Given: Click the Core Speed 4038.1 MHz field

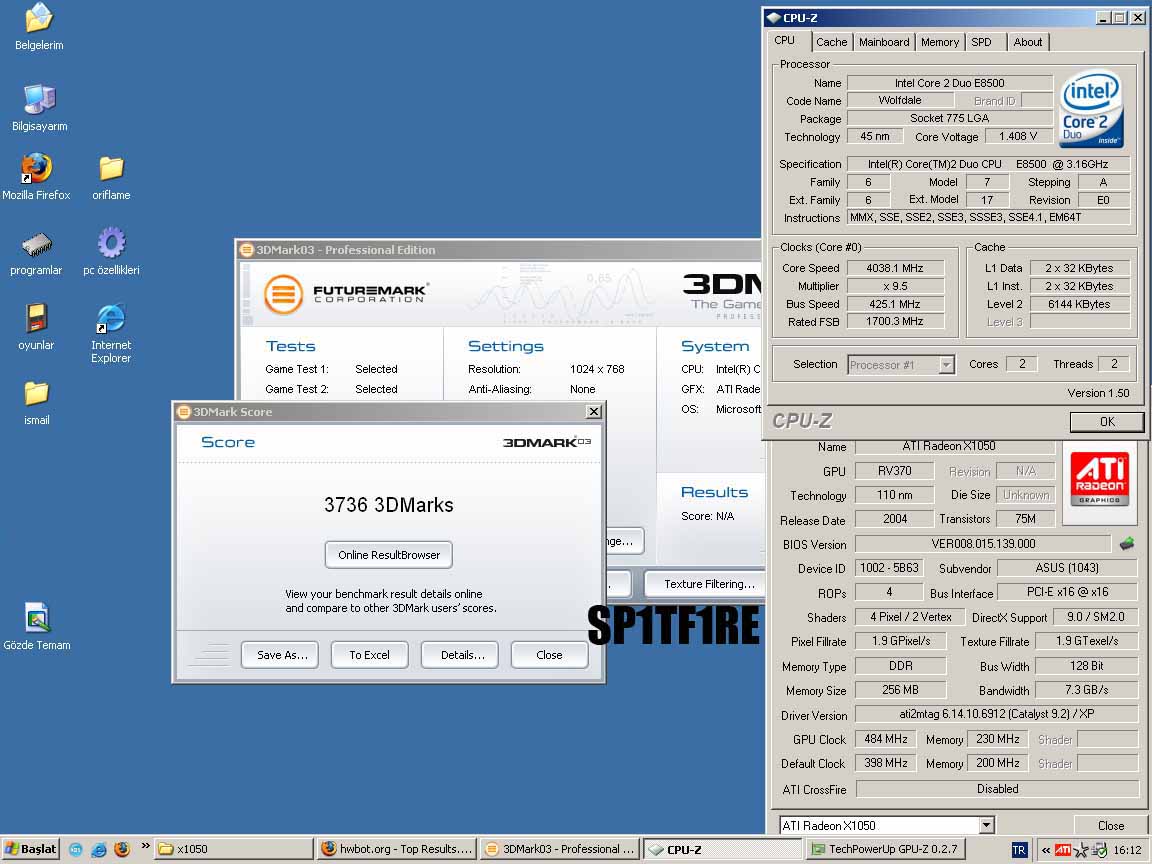Looking at the screenshot, I should click(895, 268).
